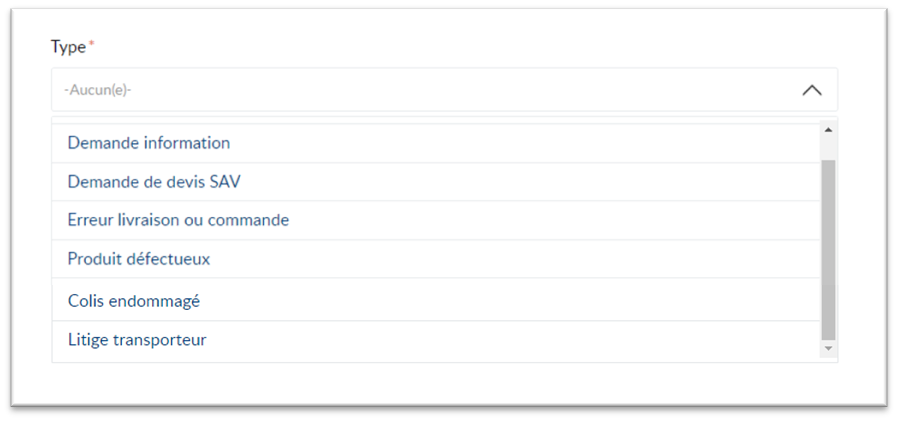Click empty row area right of Litige transporteur
The height and width of the screenshot is (421, 898).
click(x=513, y=340)
